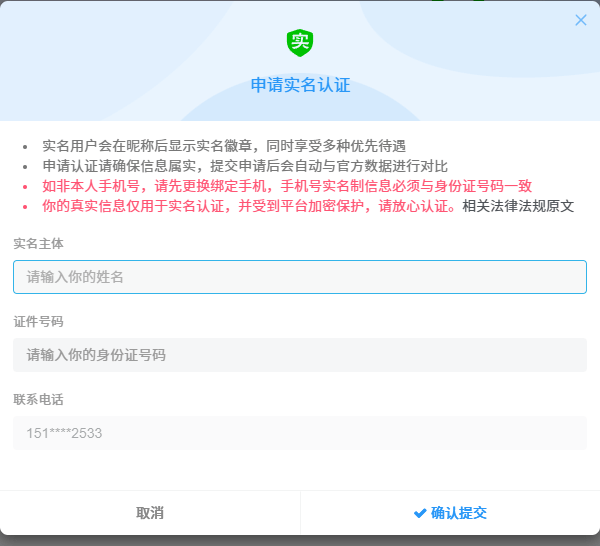Click the notice about 实名徽章 priority benefits
The height and width of the screenshot is (546, 600).
pyautogui.click(x=224, y=146)
